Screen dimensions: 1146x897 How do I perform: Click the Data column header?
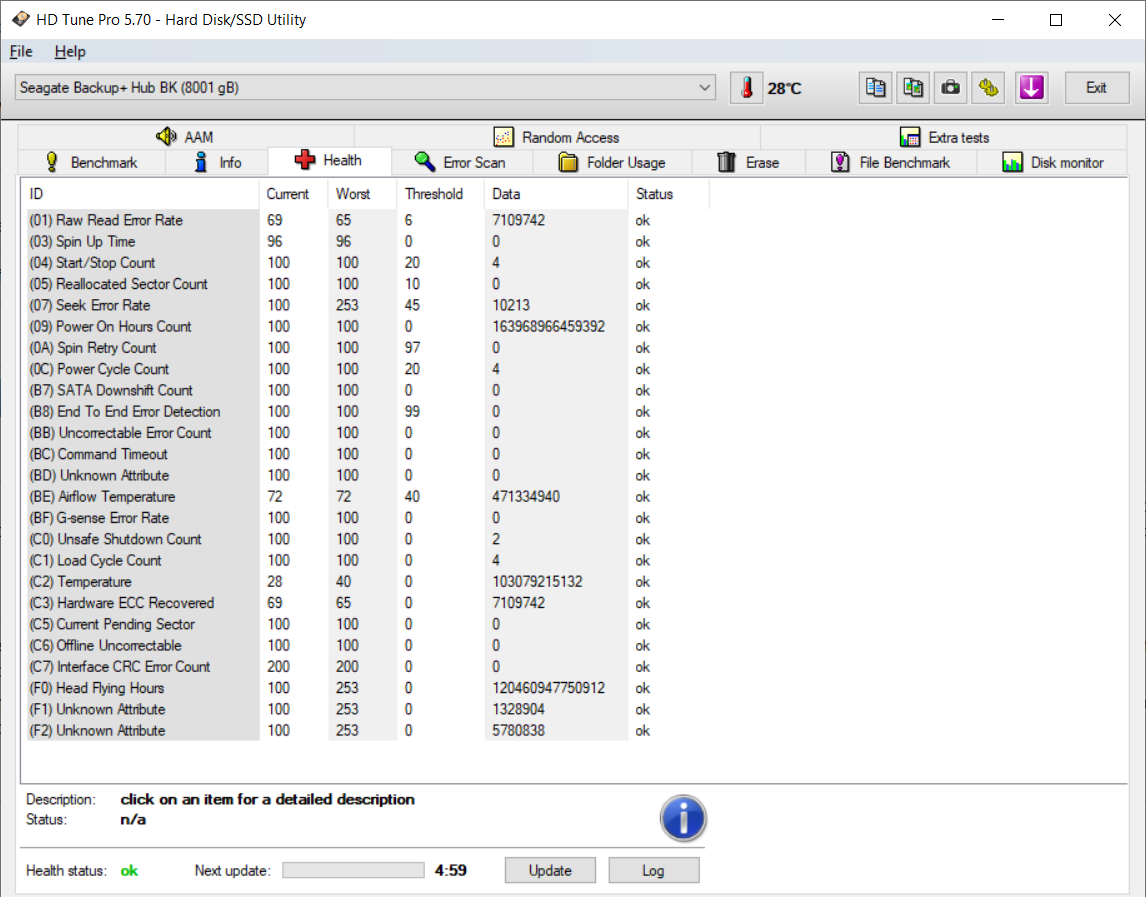click(x=555, y=194)
